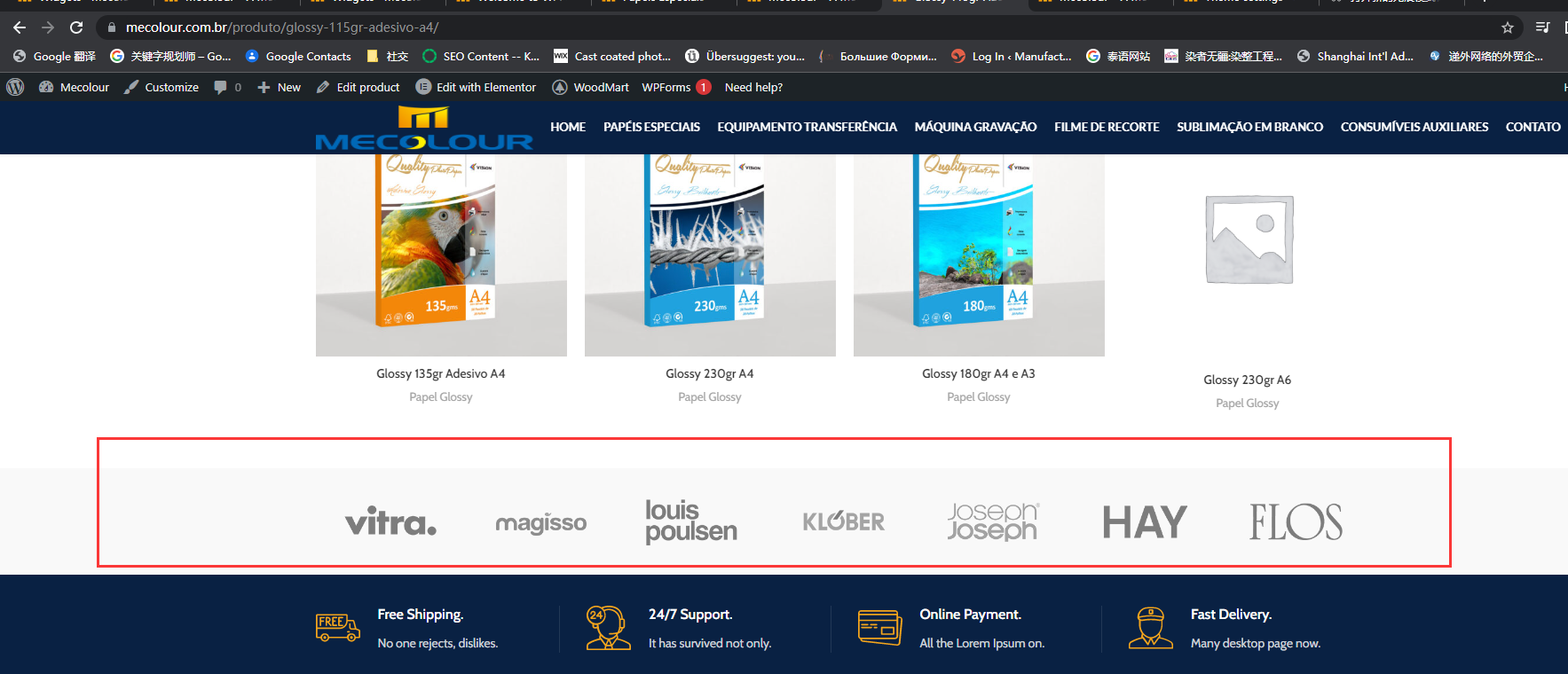Open WoodMart admin menu
The width and height of the screenshot is (1568, 674).
tap(591, 87)
